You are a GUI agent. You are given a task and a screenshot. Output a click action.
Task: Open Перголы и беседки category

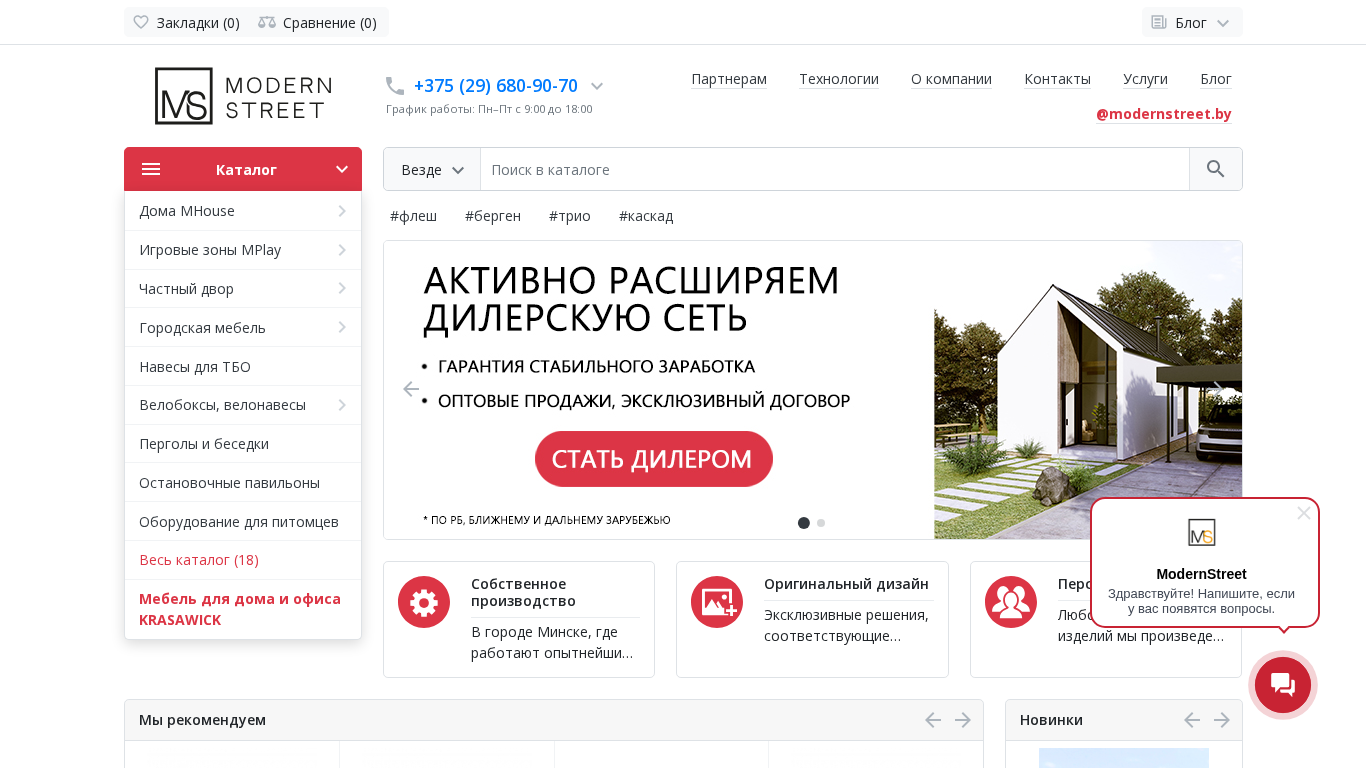[x=243, y=444]
